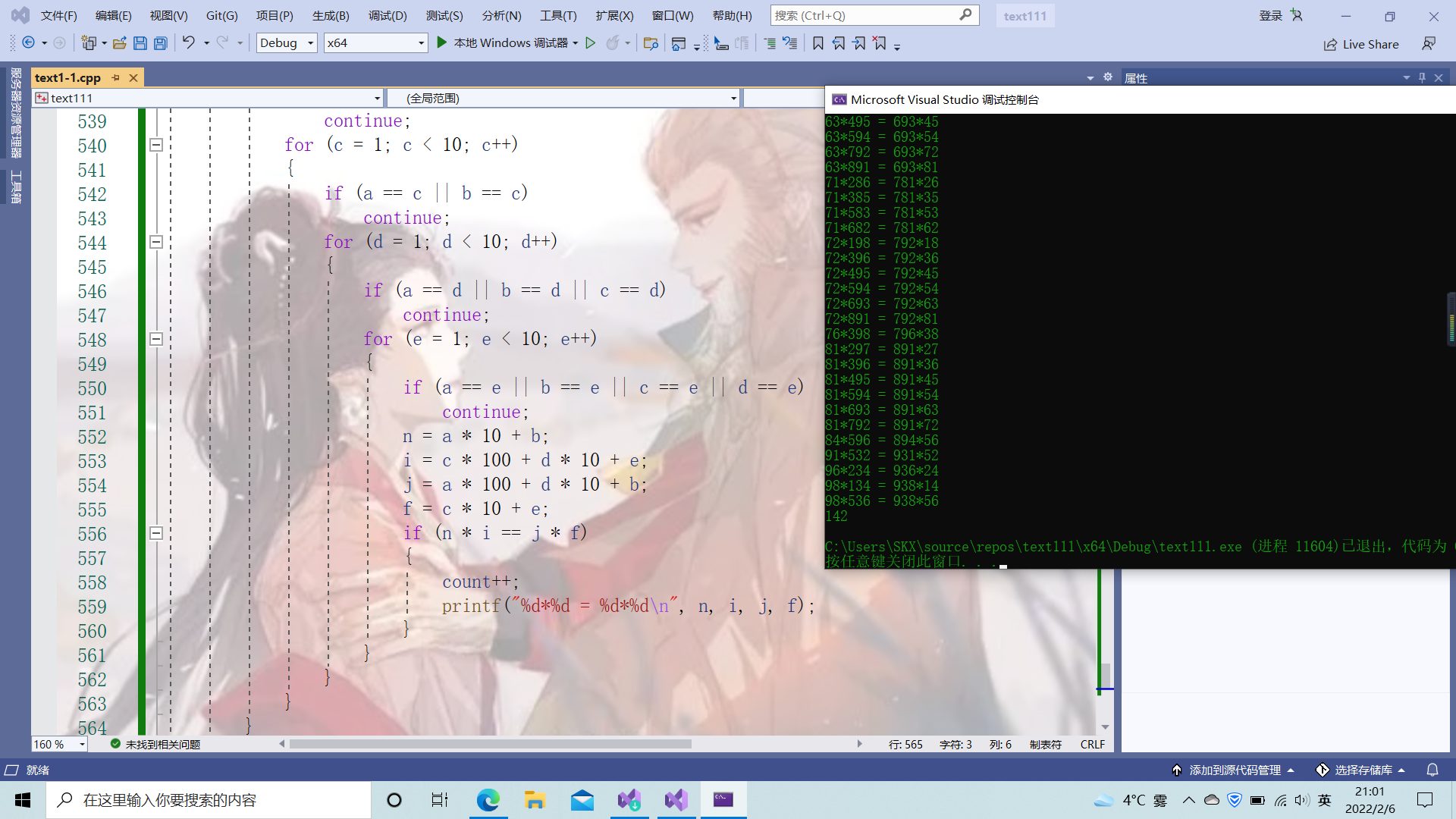Open the 帮助(H) menu

tap(733, 16)
